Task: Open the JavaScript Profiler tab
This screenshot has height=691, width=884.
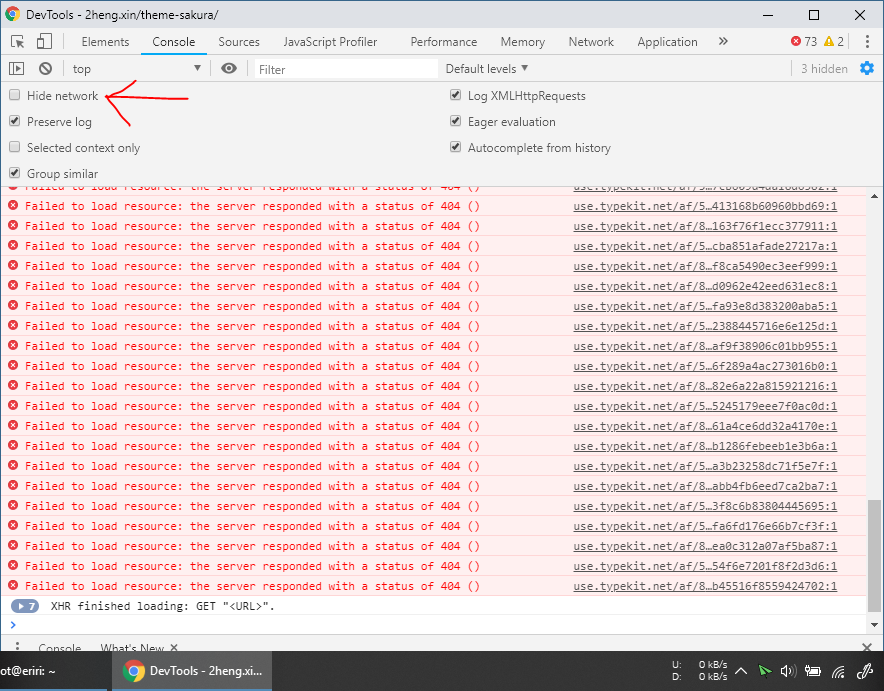Action: click(330, 42)
